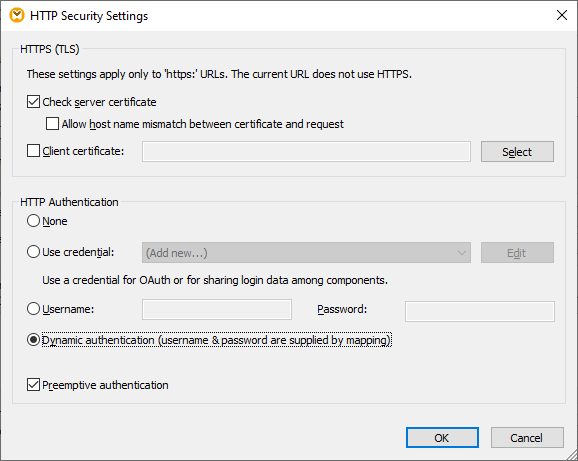The image size is (578, 461).
Task: Click the Edit credential button
Action: [x=517, y=252]
